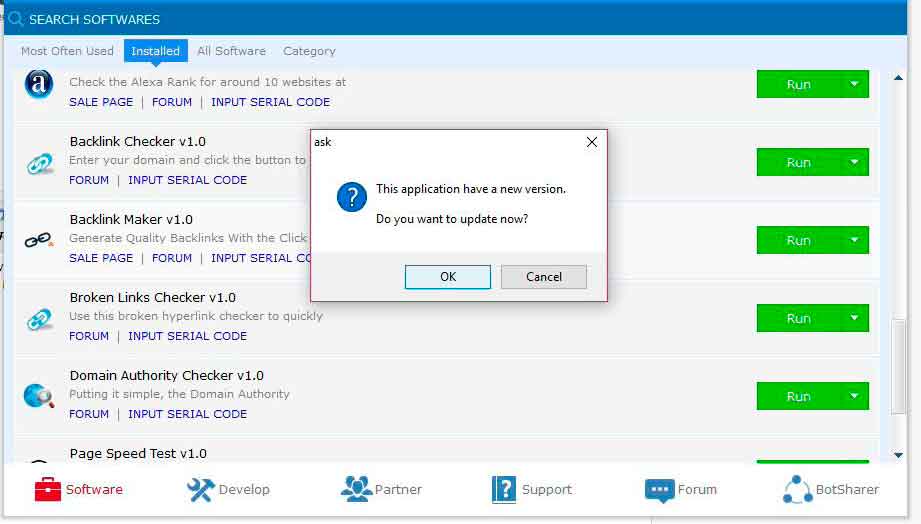This screenshot has width=921, height=524.
Task: Click the Alexa Rank app icon
Action: (x=39, y=85)
